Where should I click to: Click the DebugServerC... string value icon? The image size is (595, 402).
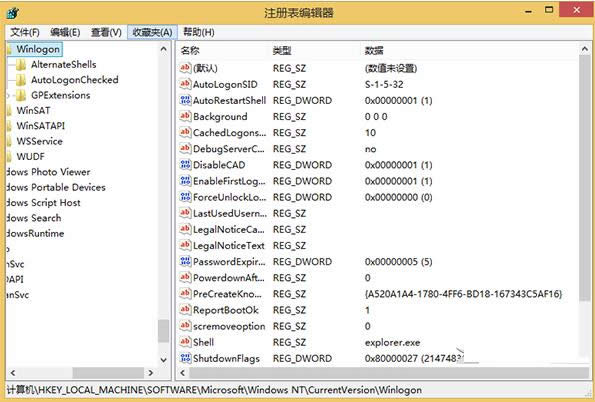pyautogui.click(x=185, y=148)
